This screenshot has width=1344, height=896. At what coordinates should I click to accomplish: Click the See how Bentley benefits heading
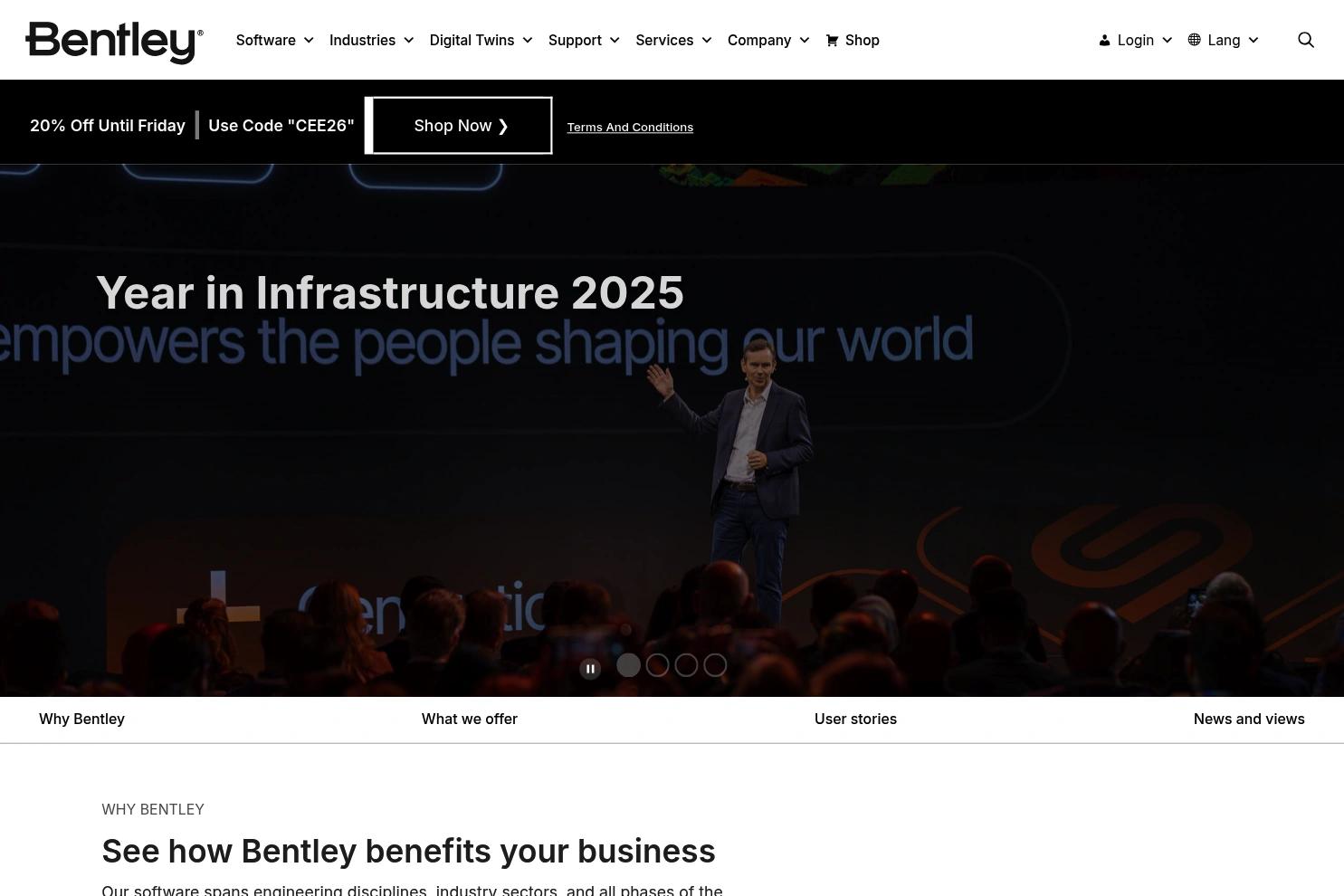pos(408,851)
